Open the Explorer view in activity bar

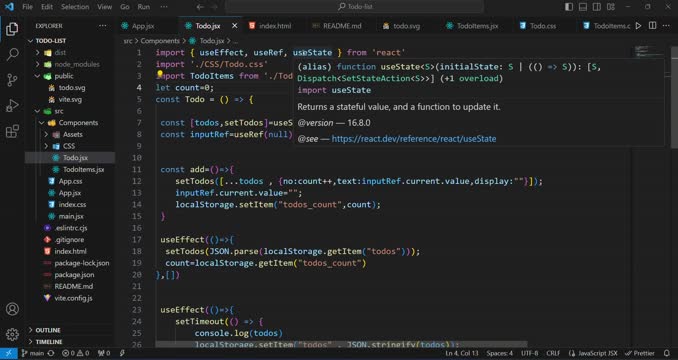[x=12, y=29]
